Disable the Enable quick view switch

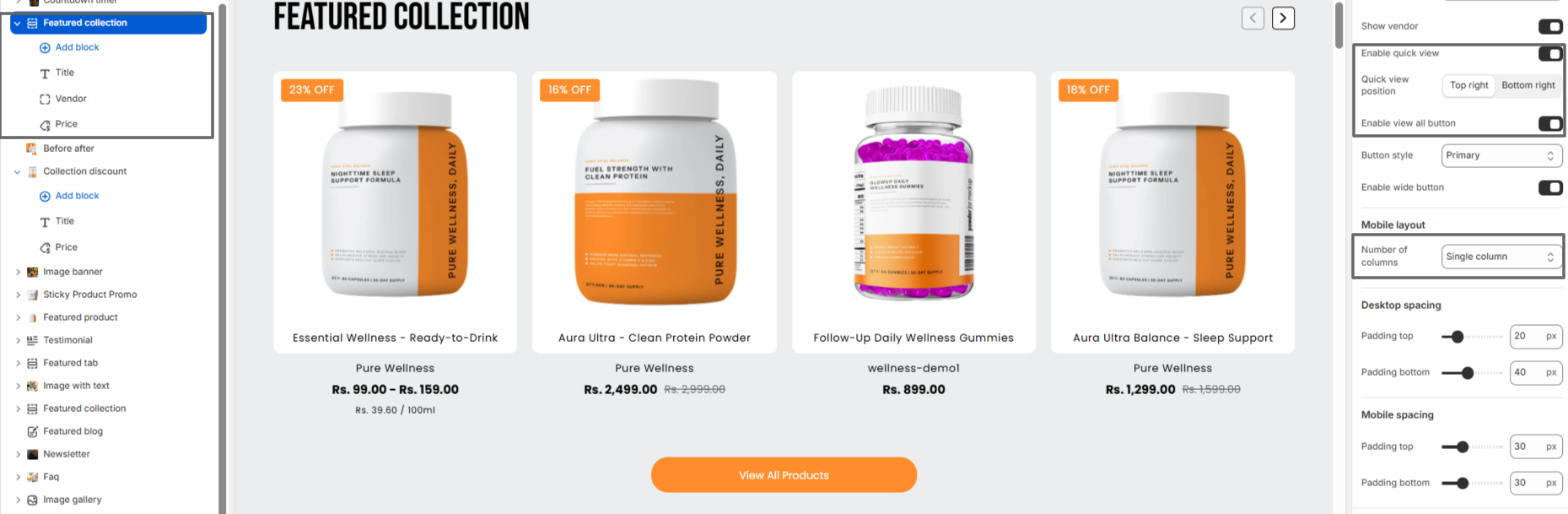[1550, 53]
